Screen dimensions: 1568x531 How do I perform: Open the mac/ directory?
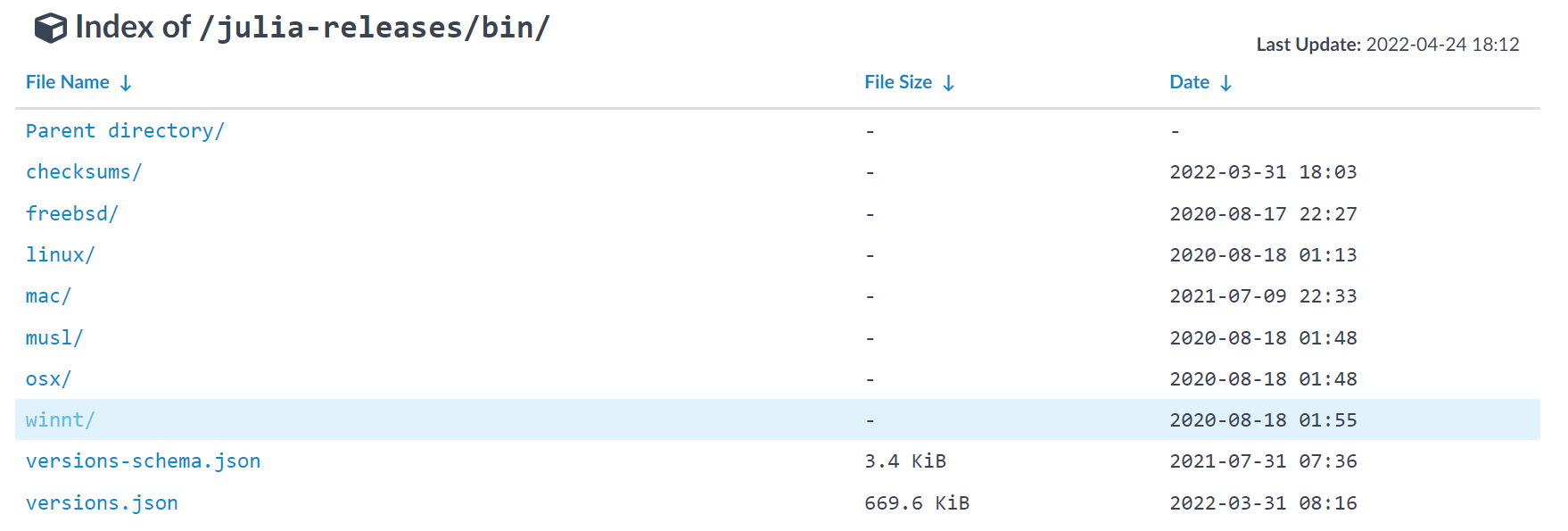pyautogui.click(x=48, y=296)
